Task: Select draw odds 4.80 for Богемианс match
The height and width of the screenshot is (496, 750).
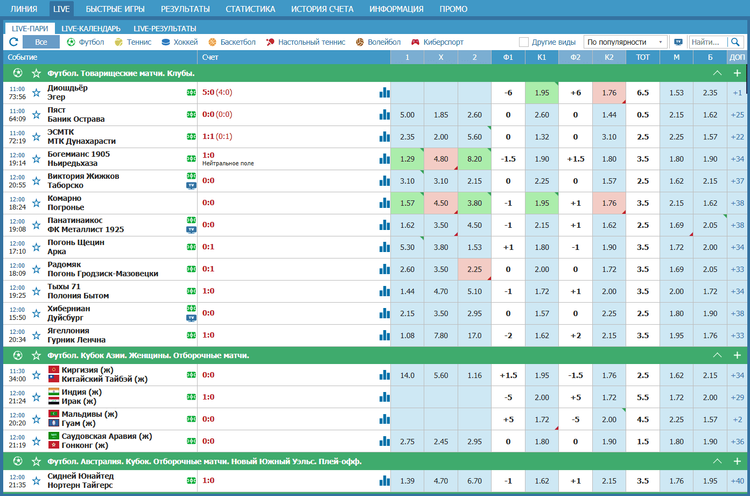Action: [441, 159]
